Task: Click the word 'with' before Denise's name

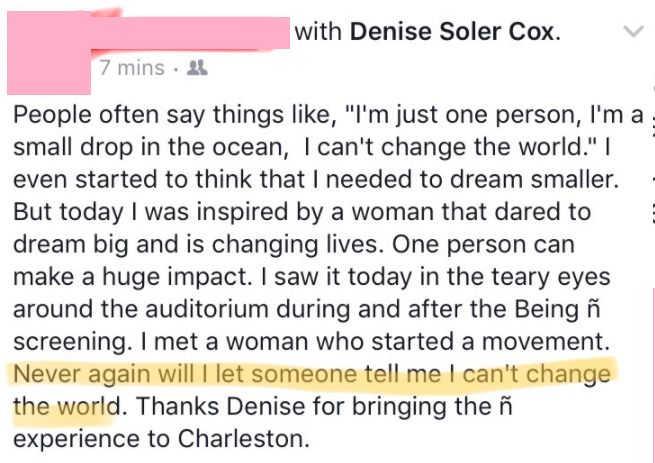Action: pos(318,31)
